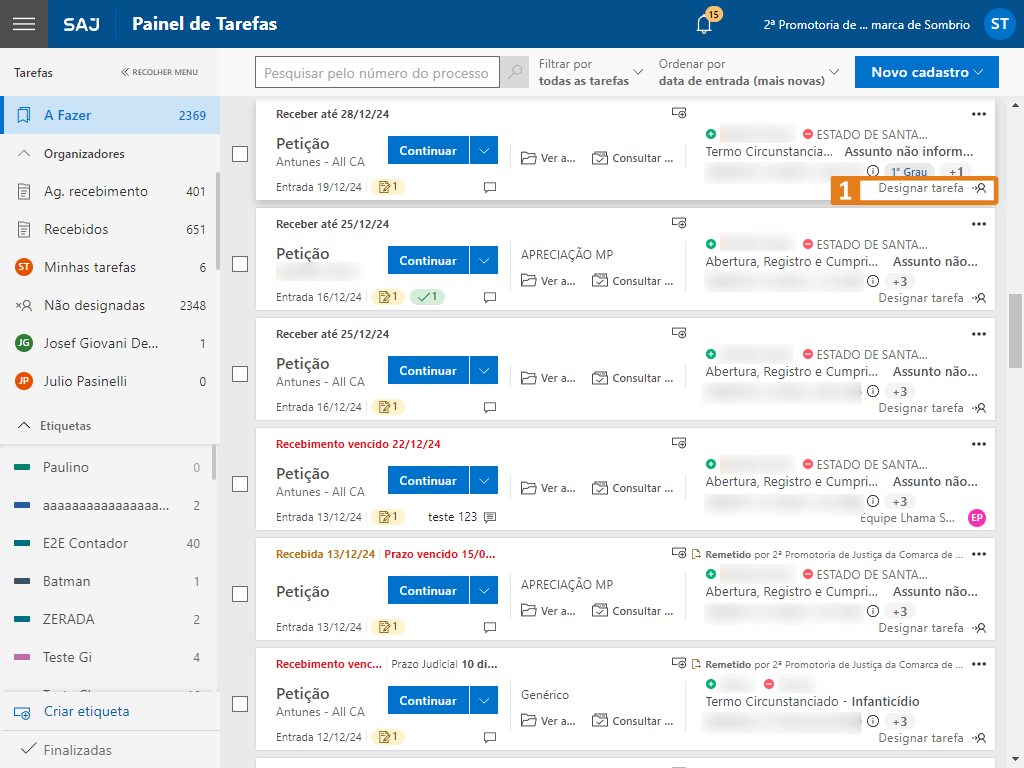Viewport: 1024px width, 768px height.
Task: Open the Ordenar por dropdown
Action: pos(749,72)
